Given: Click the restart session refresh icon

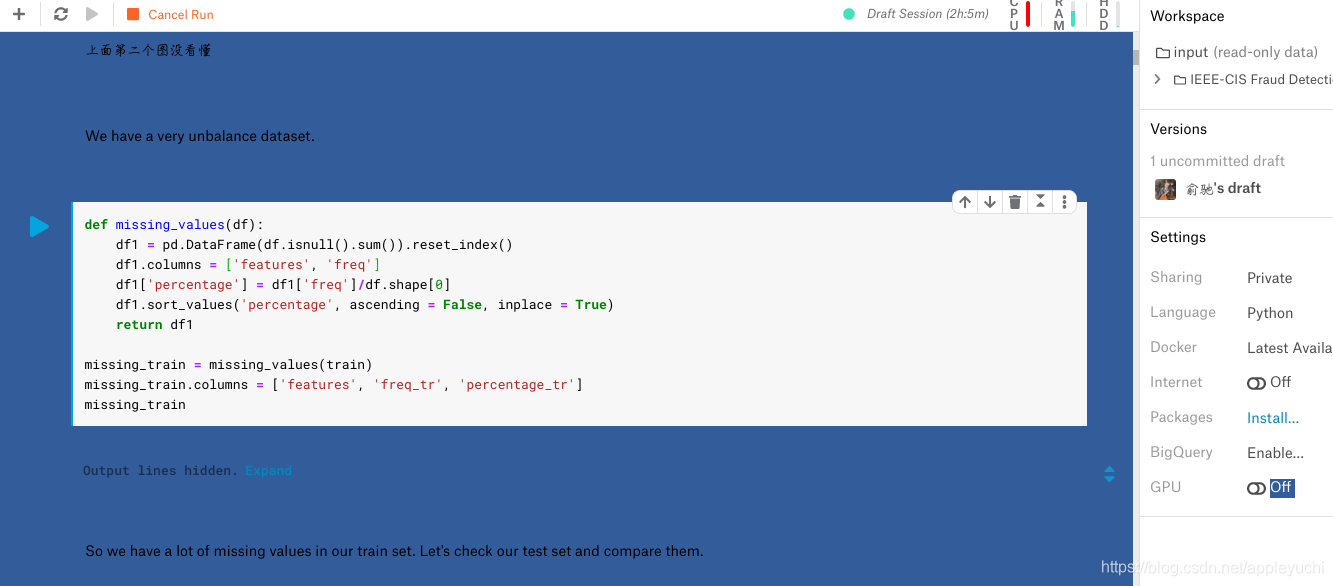Looking at the screenshot, I should tap(61, 14).
